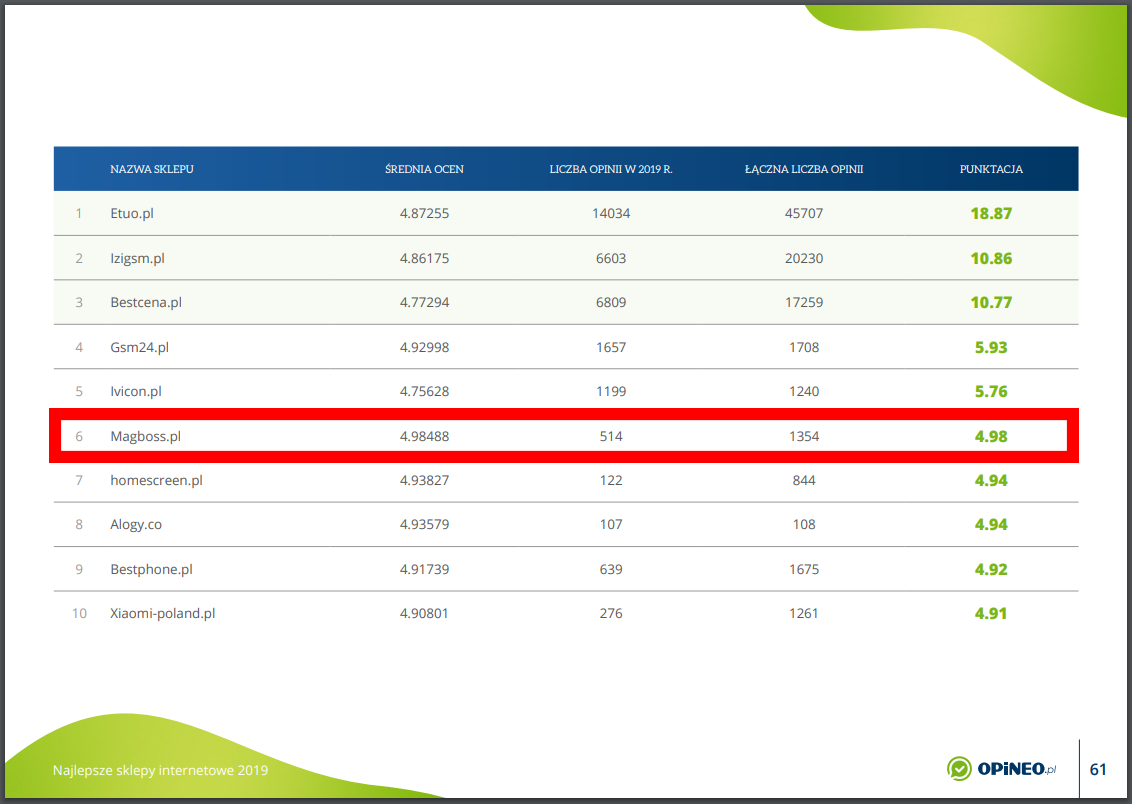This screenshot has height=804, width=1132.
Task: Click total opinions value 1675
Action: [x=804, y=569]
